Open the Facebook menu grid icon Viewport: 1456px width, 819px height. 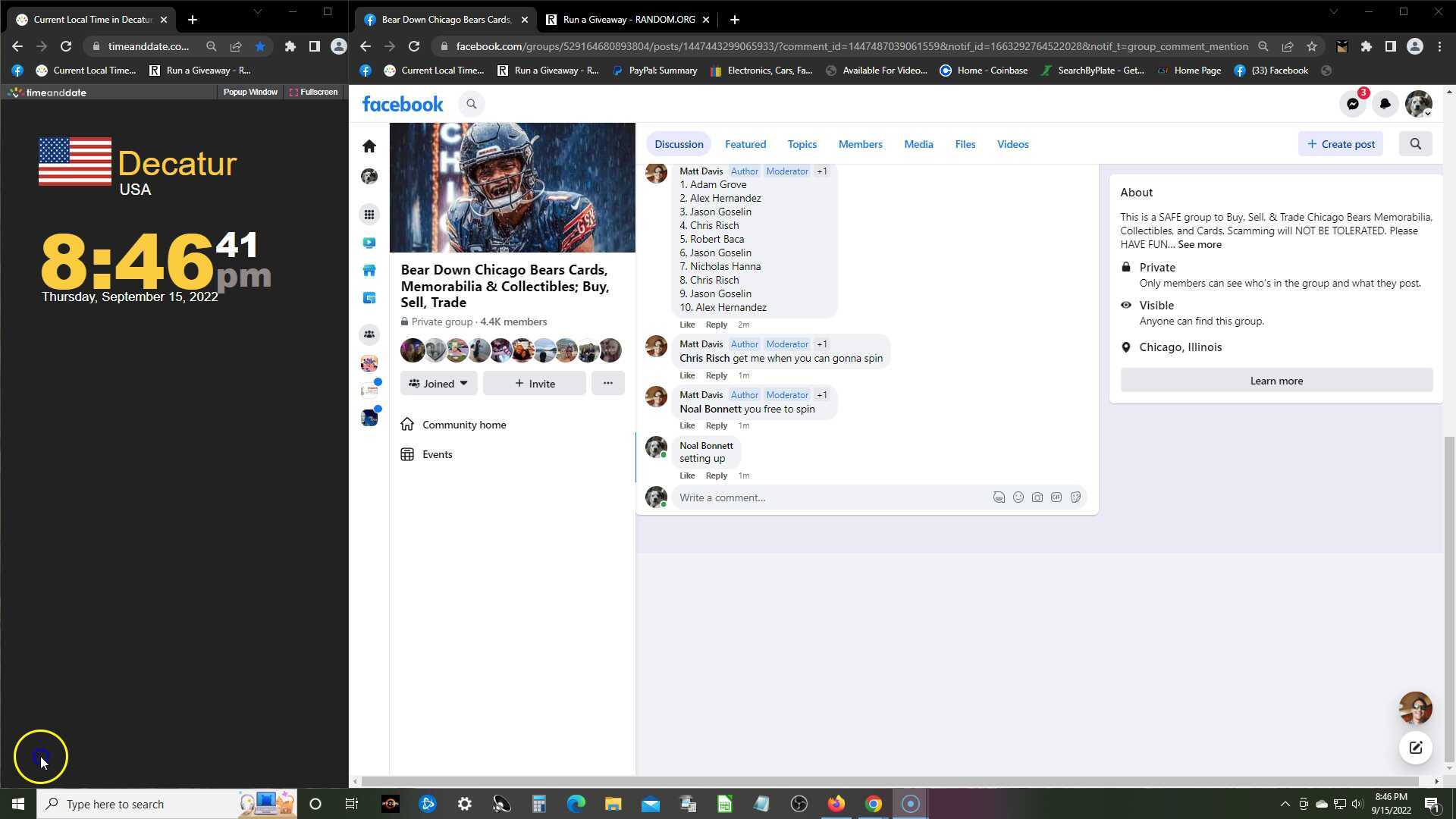tap(369, 215)
